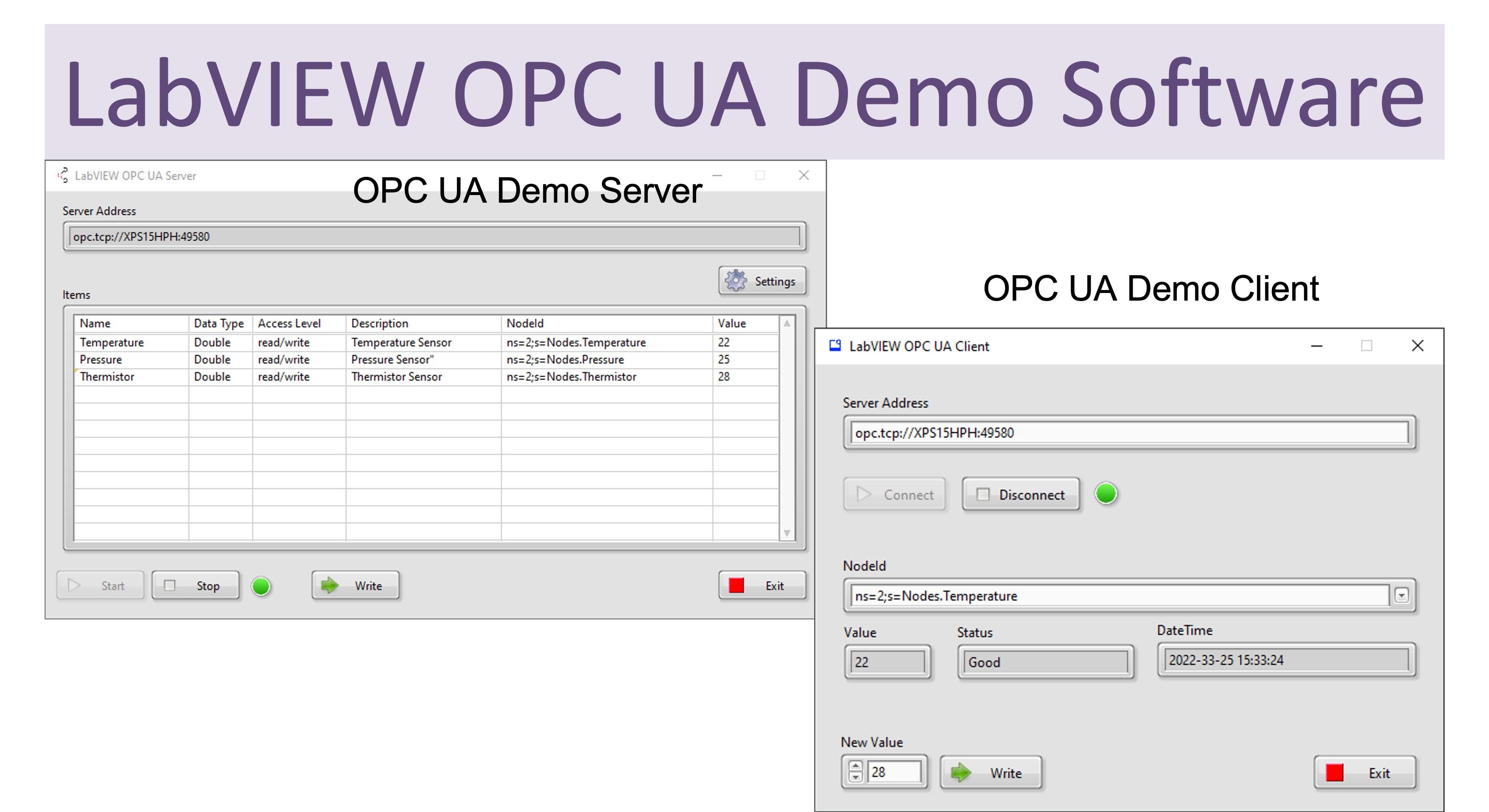Click the 'Temperature Sensor' description cell

(x=424, y=342)
